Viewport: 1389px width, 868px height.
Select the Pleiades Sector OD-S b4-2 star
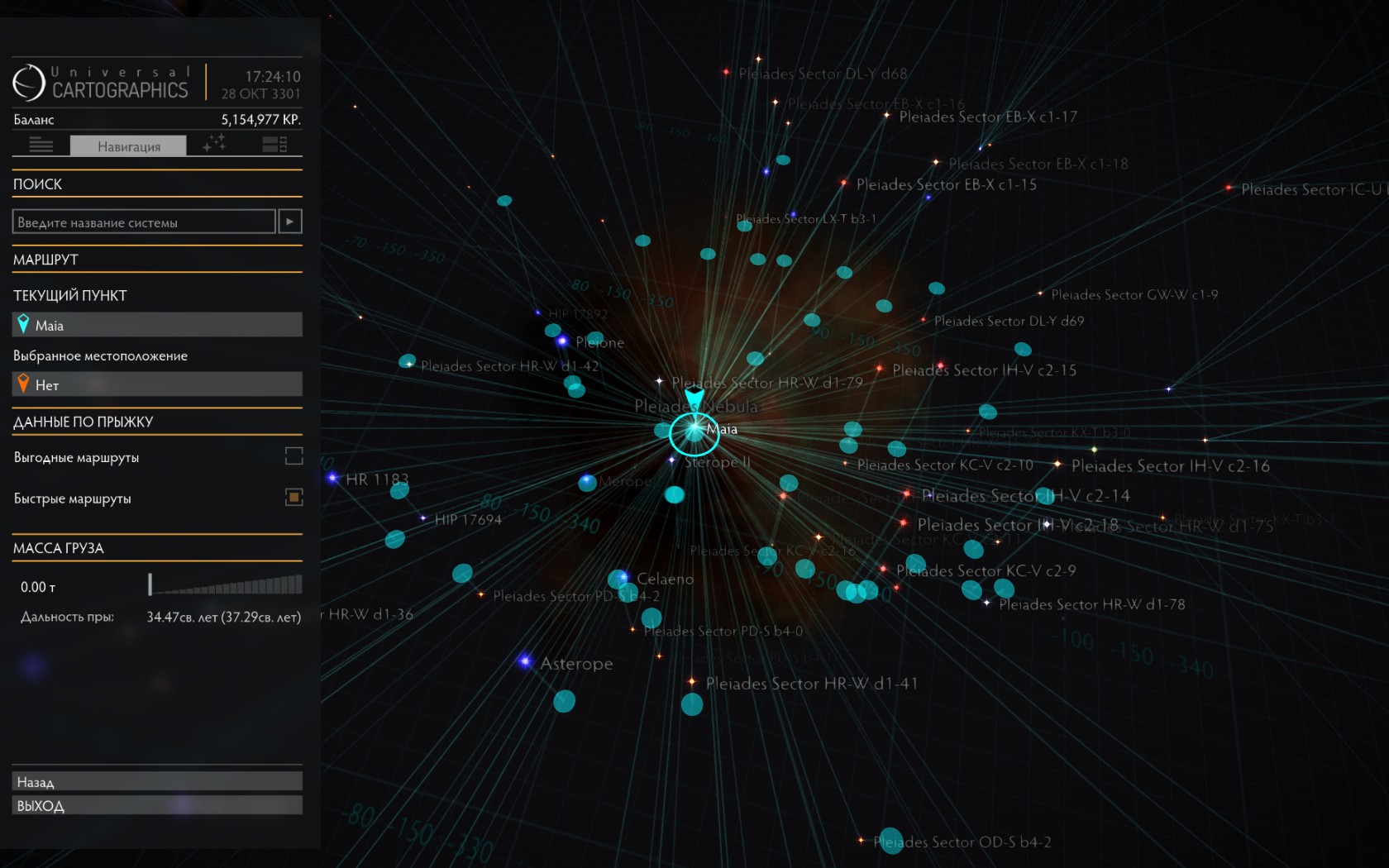pyautogui.click(x=861, y=841)
